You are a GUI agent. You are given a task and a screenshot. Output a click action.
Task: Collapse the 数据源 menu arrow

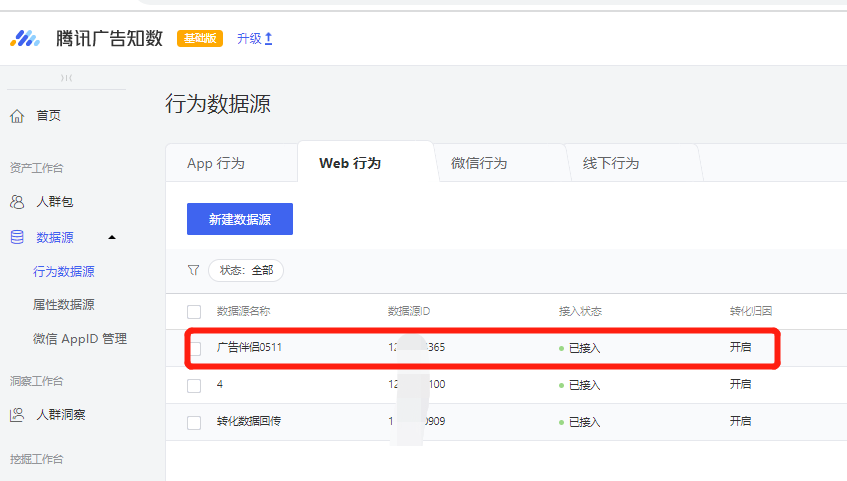pos(111,237)
